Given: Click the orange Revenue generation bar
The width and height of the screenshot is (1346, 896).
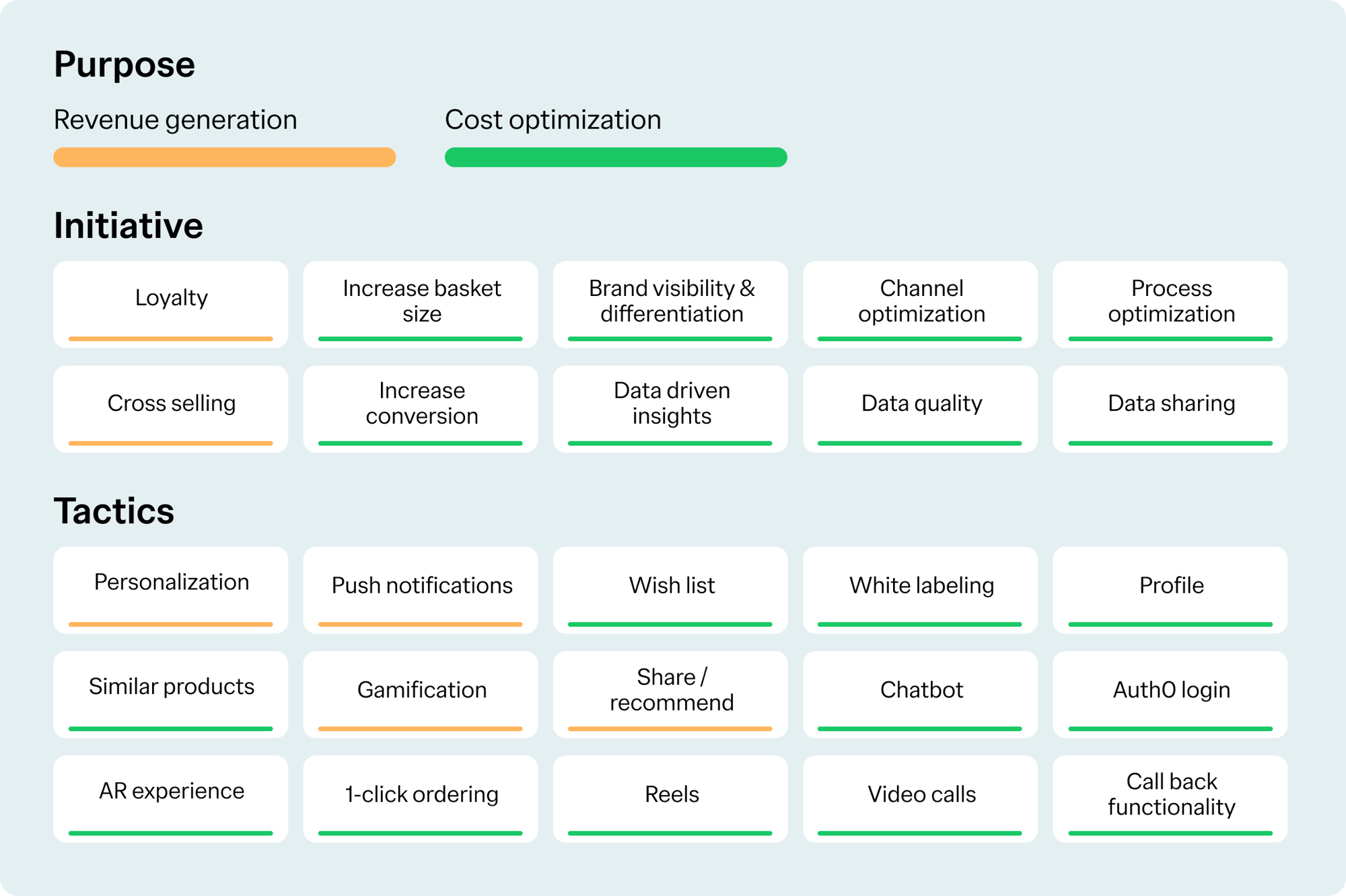Looking at the screenshot, I should click(224, 157).
